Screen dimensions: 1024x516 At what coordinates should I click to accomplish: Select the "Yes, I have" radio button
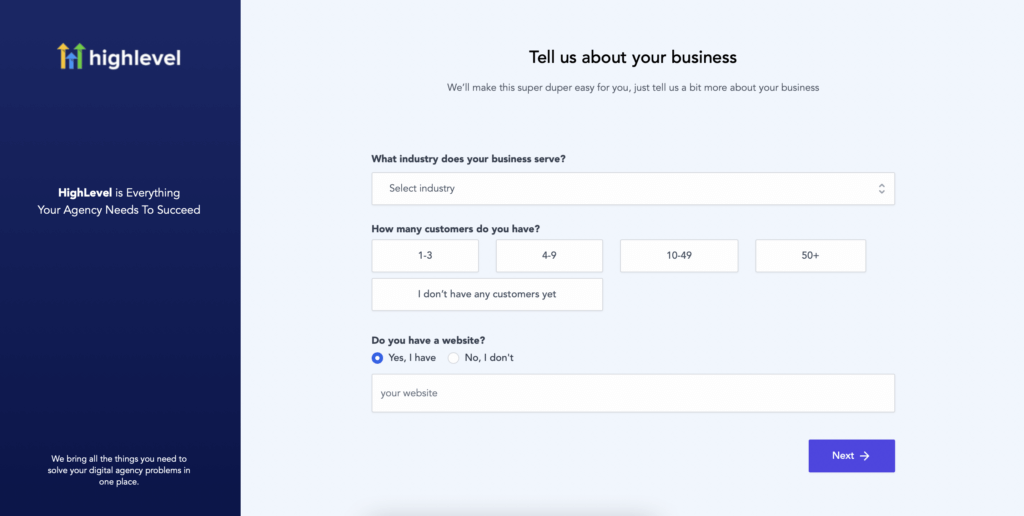tap(377, 358)
